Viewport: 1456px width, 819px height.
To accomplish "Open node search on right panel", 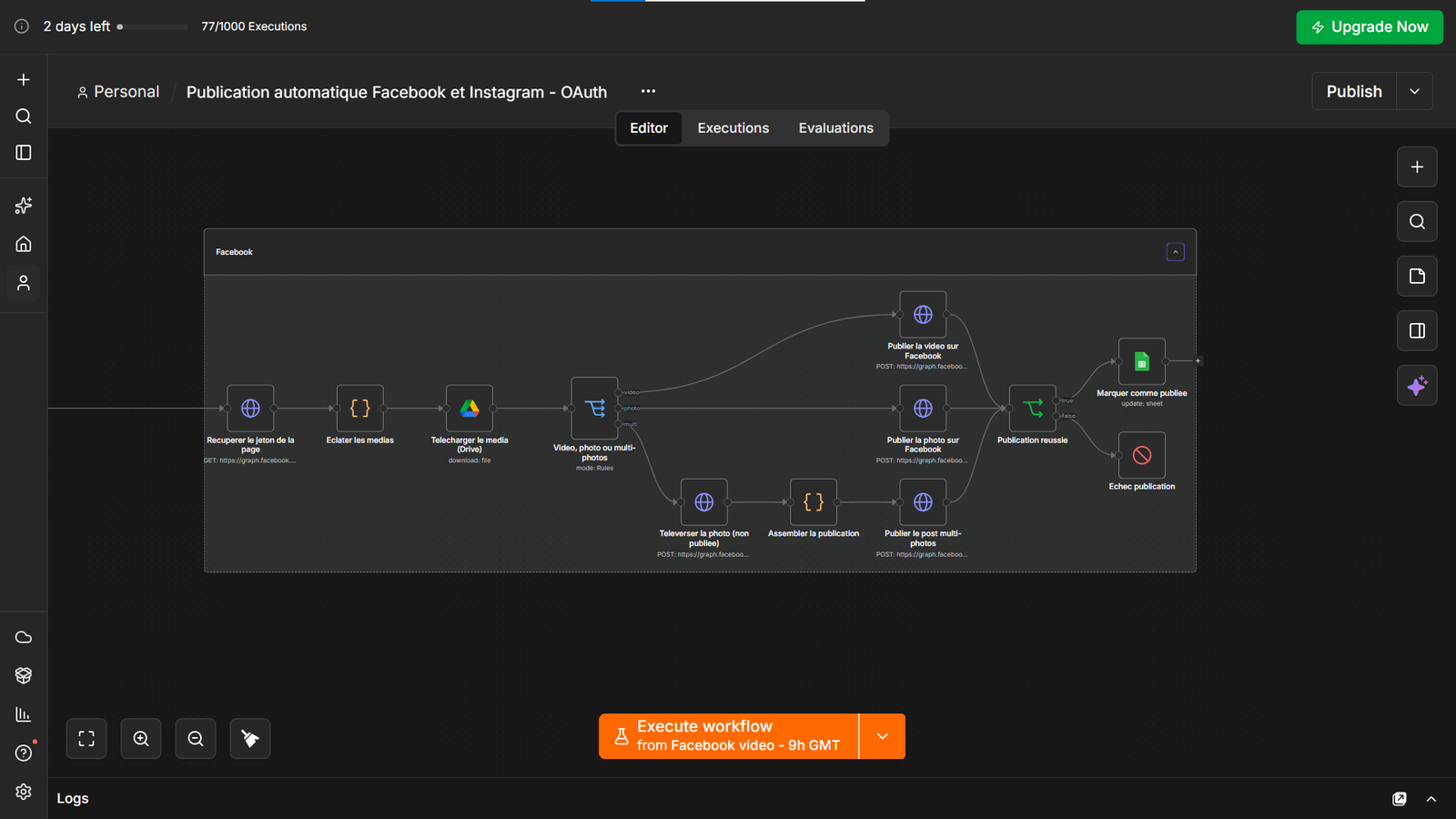I will coord(1417,222).
